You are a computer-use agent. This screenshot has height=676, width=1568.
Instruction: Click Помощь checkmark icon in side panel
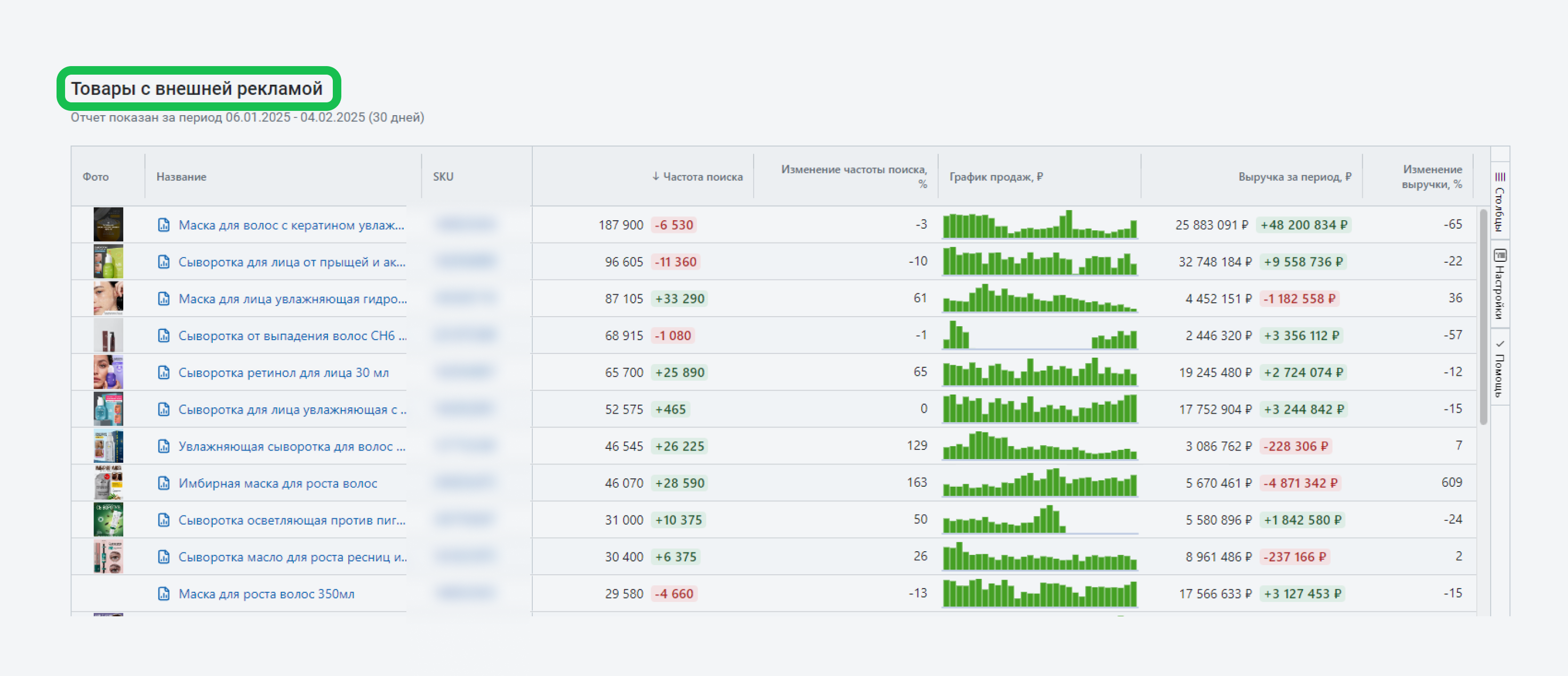tap(1500, 344)
